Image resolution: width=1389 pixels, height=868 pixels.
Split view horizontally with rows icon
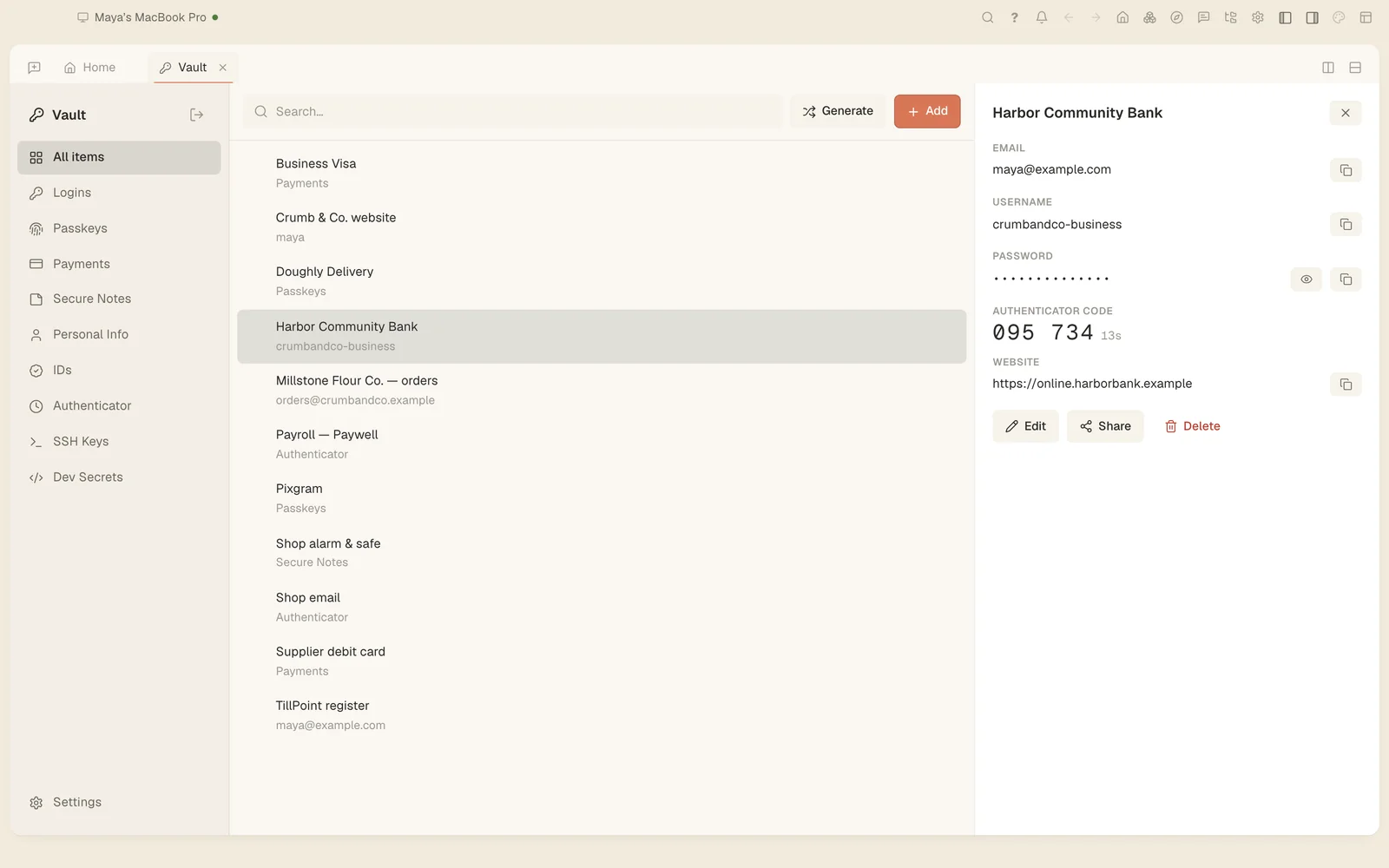(1355, 68)
